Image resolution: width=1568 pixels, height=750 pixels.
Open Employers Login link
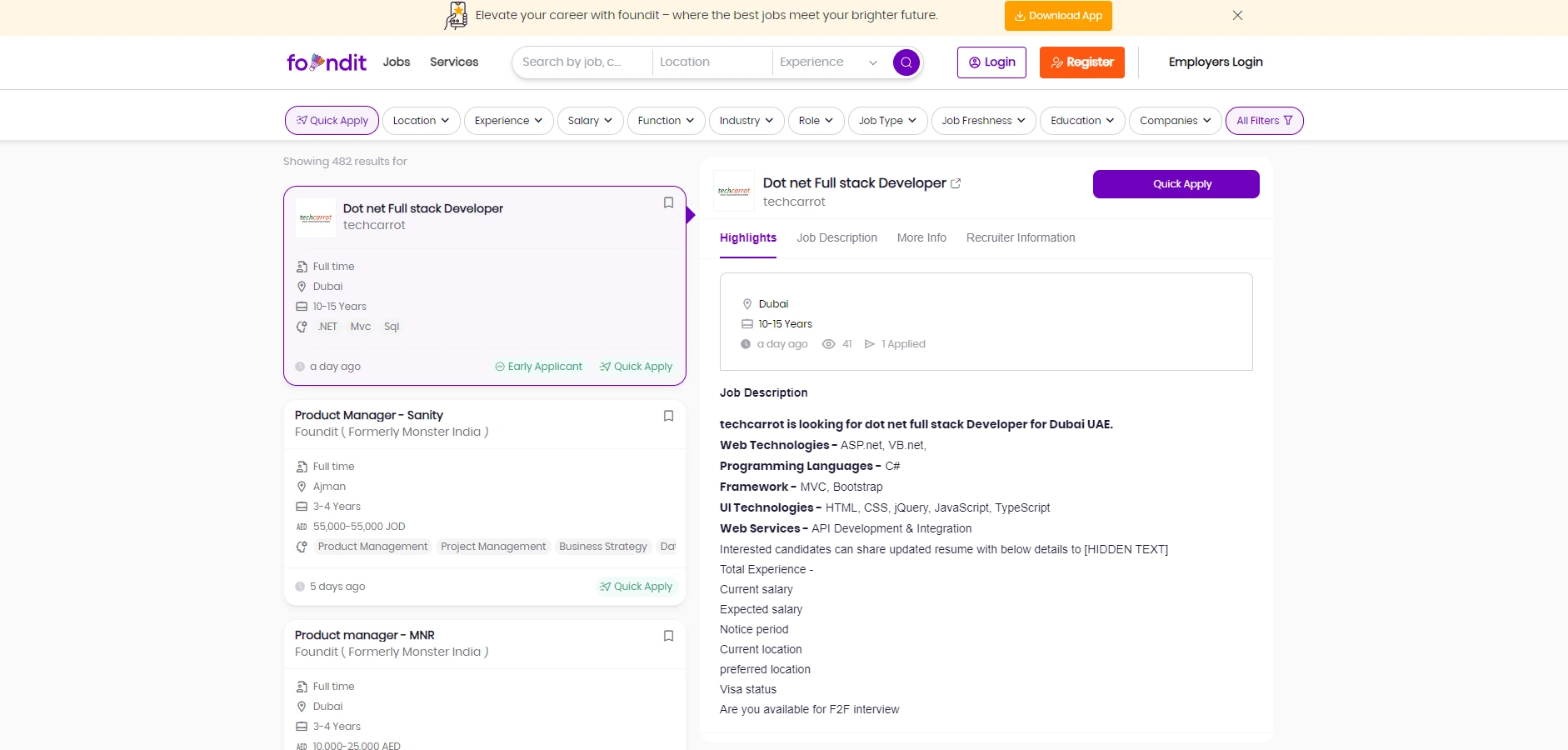(x=1216, y=62)
